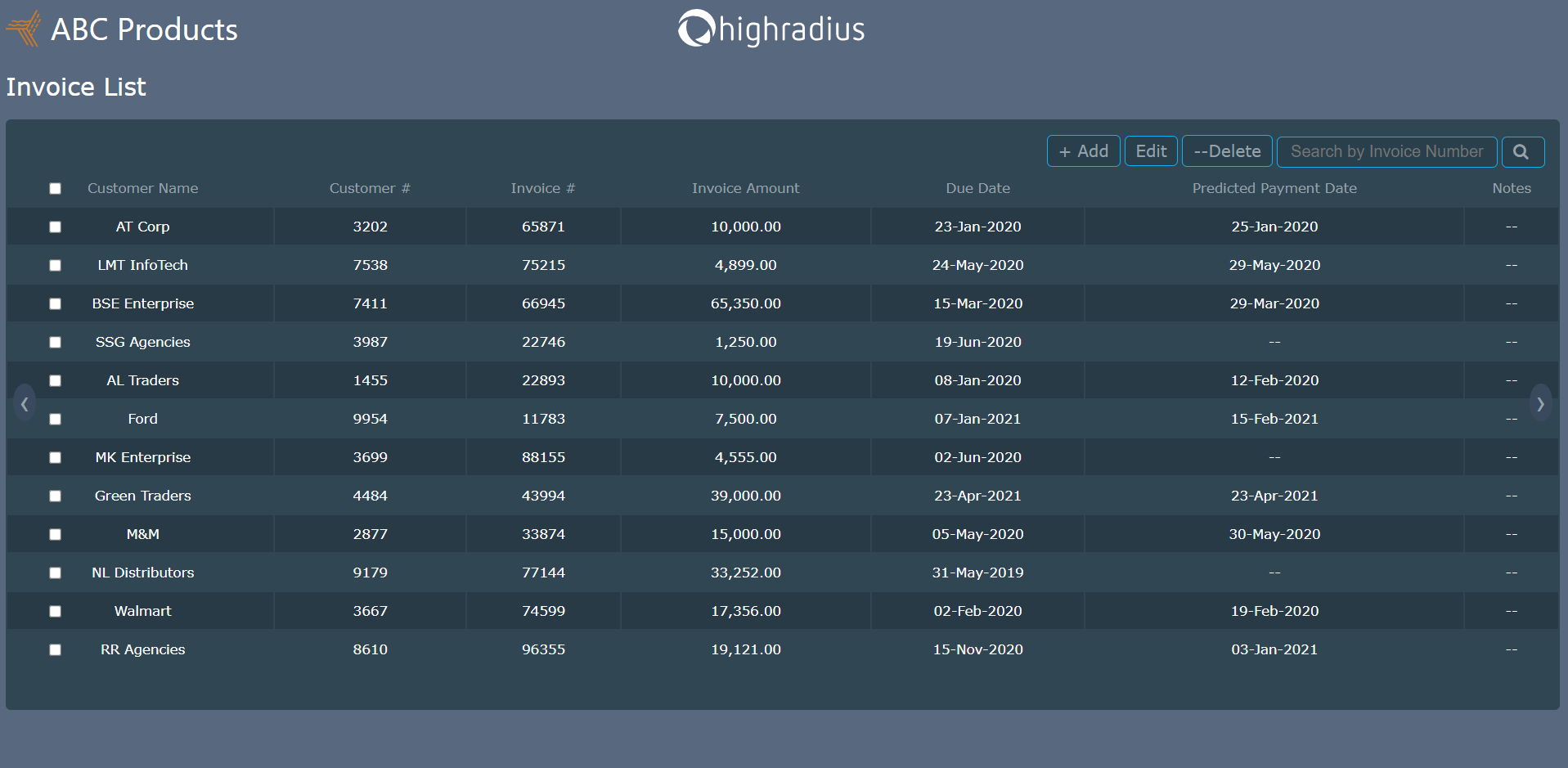
Task: Click the Invoice Amount column header
Action: point(745,188)
